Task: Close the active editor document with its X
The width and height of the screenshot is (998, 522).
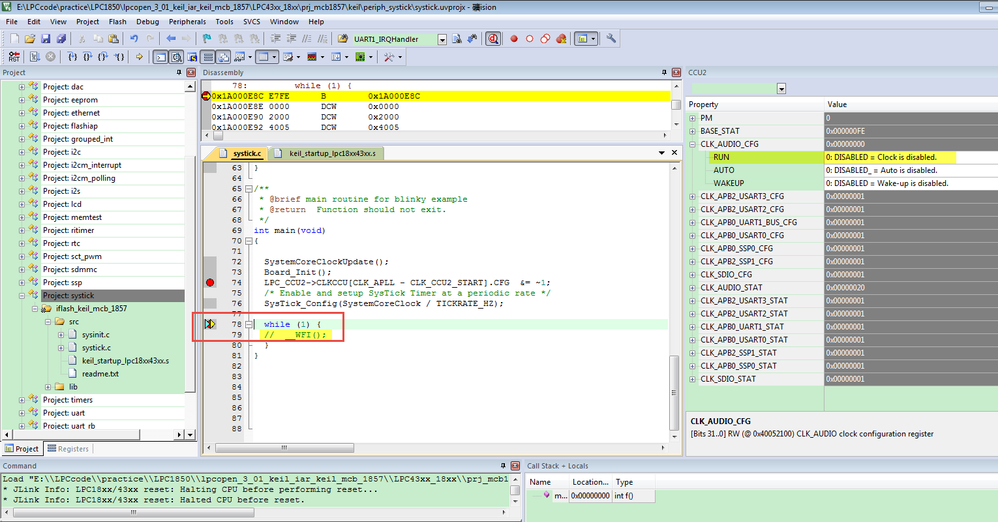Action: [x=675, y=153]
